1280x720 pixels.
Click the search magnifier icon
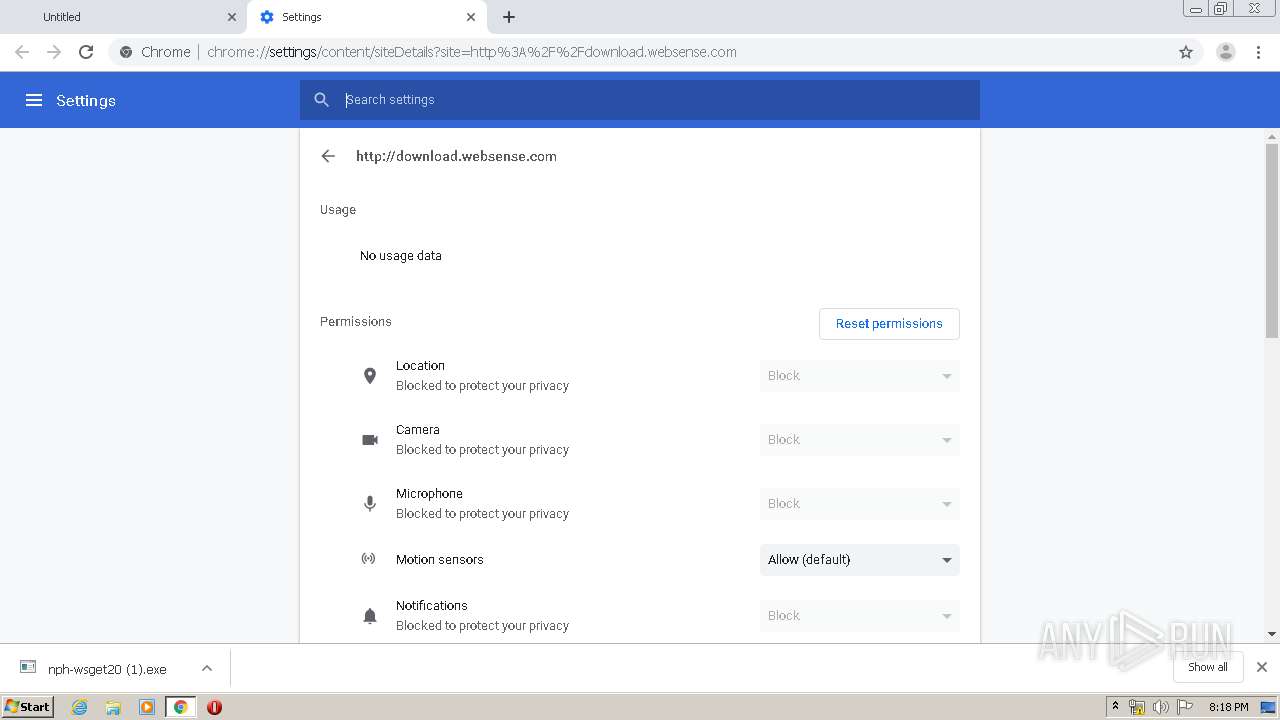point(321,100)
